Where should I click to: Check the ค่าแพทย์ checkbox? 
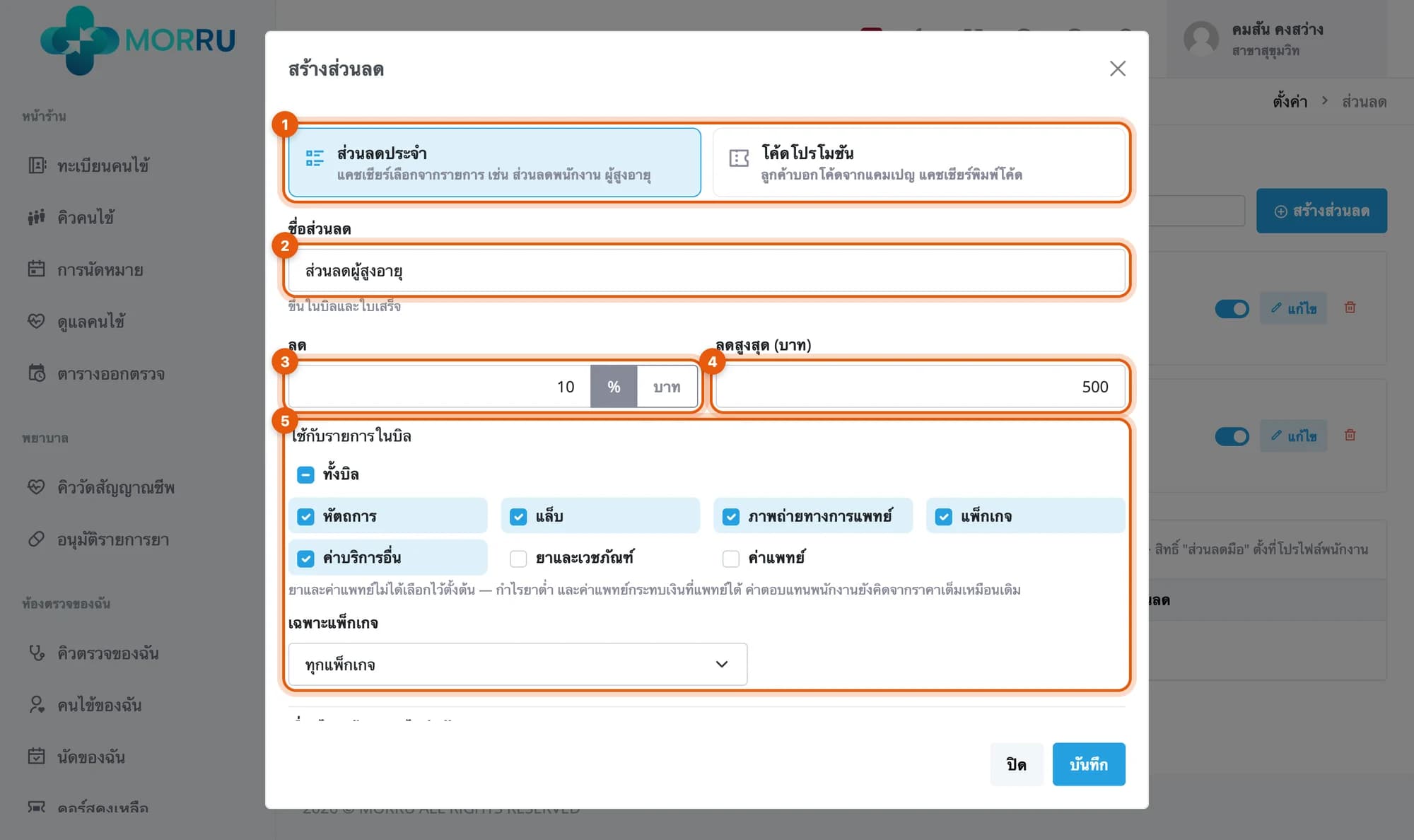(731, 559)
